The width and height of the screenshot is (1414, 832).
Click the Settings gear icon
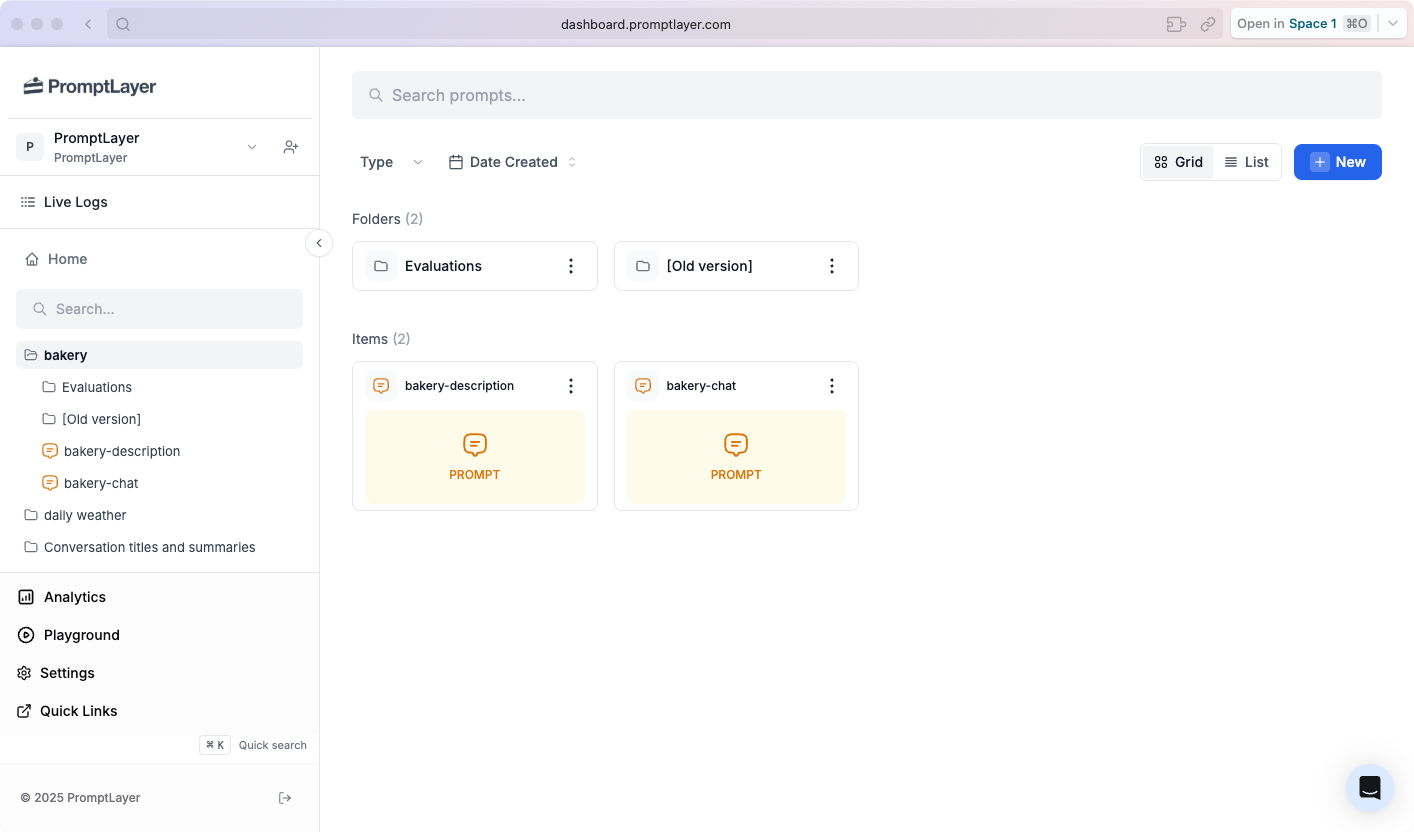[x=25, y=673]
